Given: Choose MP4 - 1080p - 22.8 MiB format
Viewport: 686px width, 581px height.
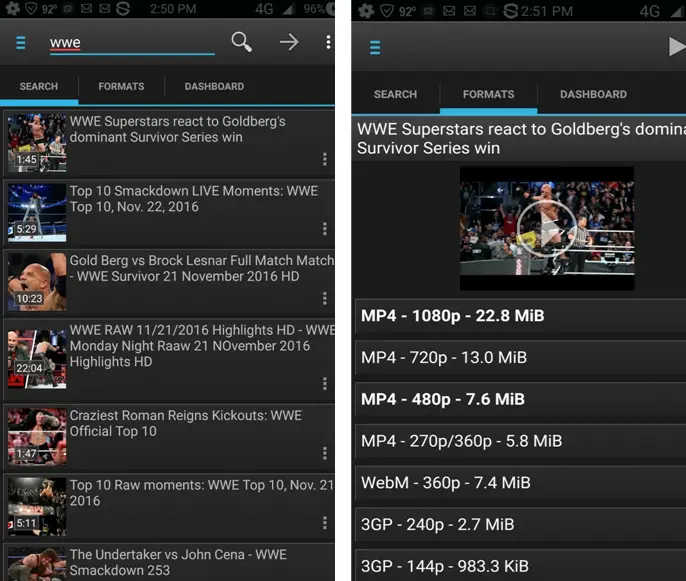Looking at the screenshot, I should click(x=521, y=316).
